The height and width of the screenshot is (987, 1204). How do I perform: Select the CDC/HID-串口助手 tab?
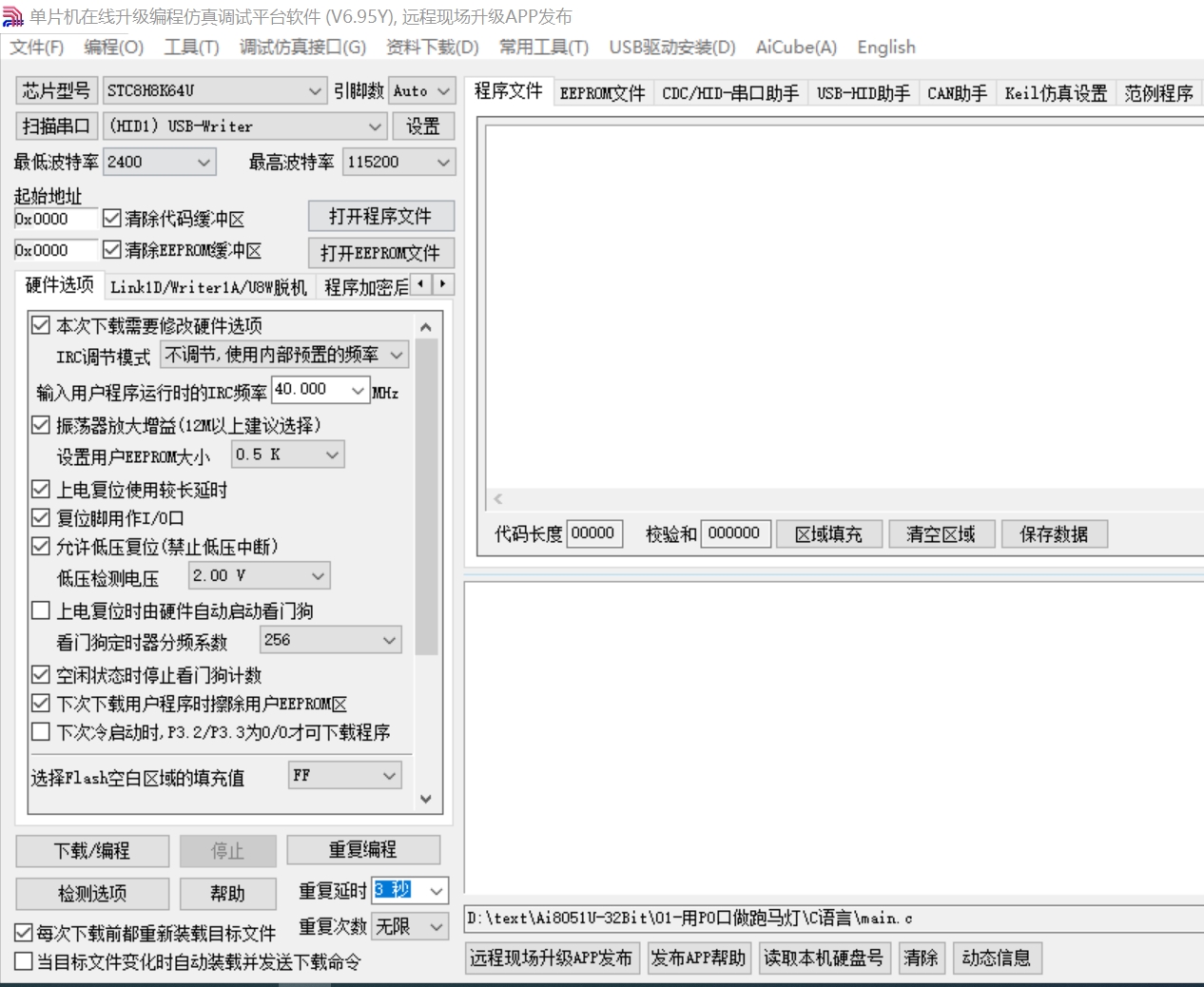[730, 93]
